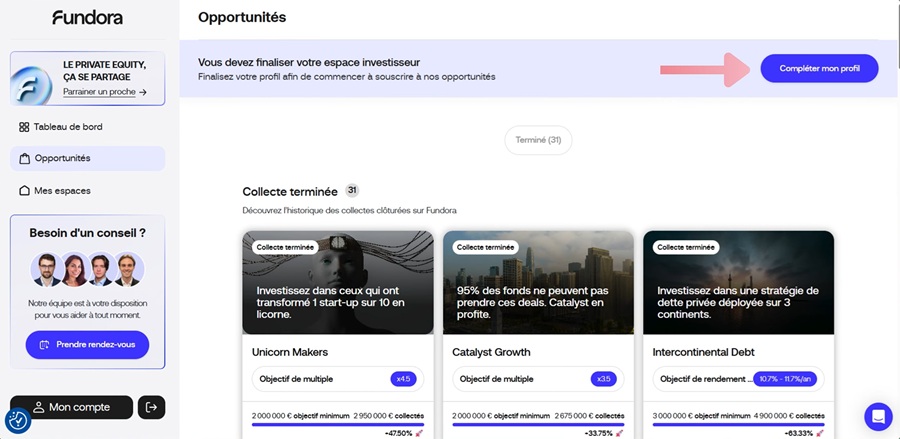Open Mes espaces section
900x439 pixels.
pyautogui.click(x=87, y=191)
